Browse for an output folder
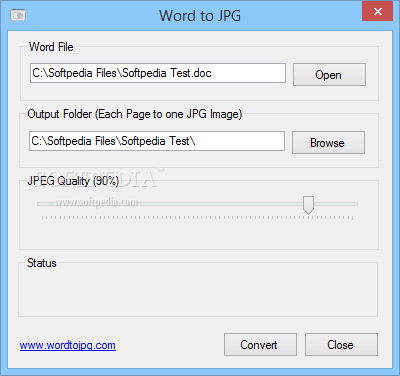 tap(328, 143)
